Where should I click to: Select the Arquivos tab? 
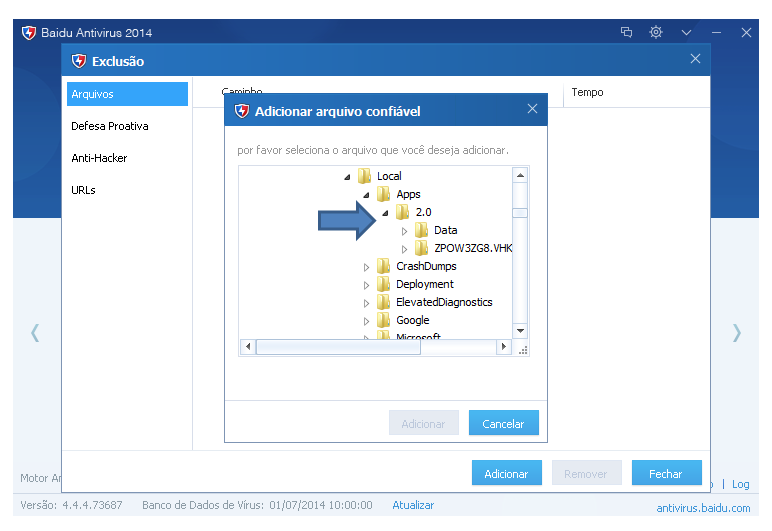128,94
